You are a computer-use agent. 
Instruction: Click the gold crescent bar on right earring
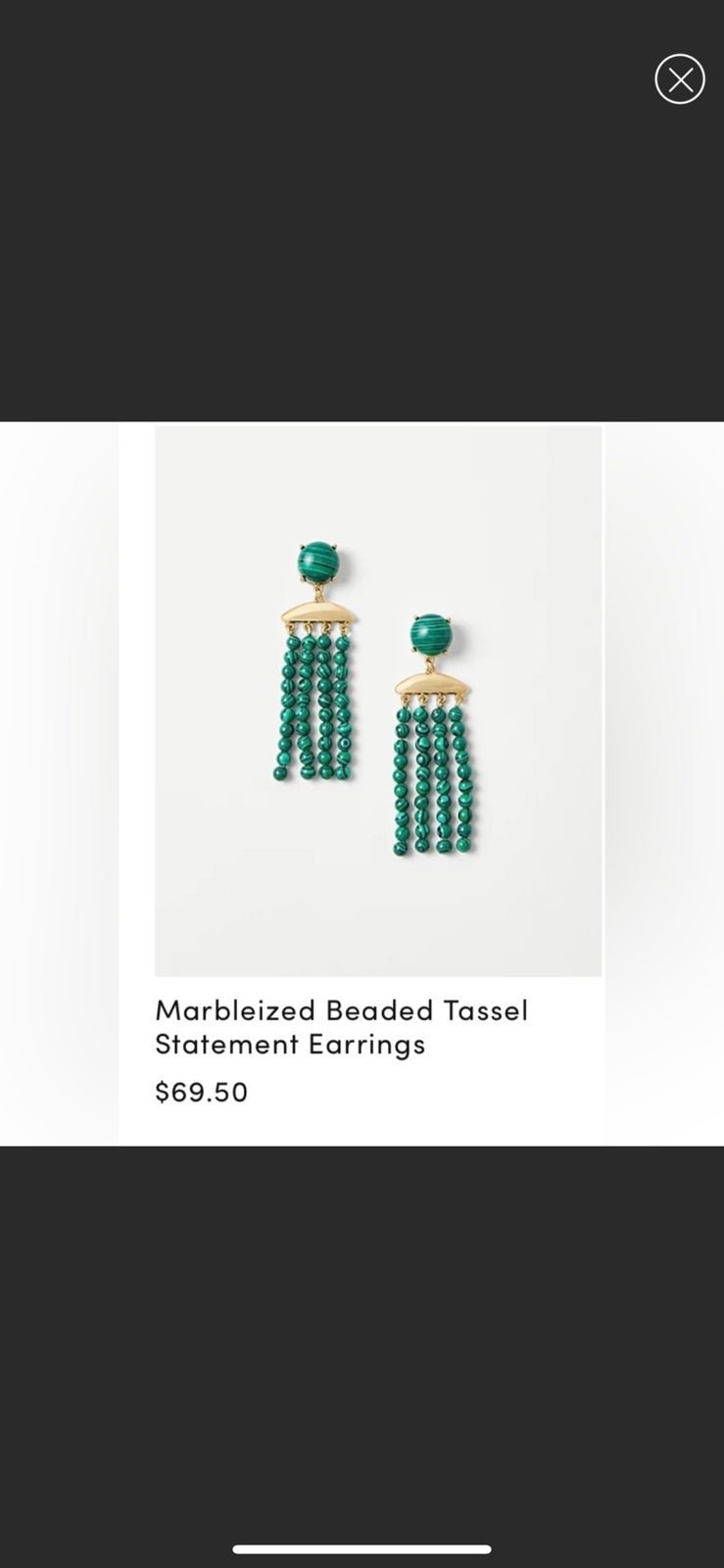pyautogui.click(x=434, y=686)
